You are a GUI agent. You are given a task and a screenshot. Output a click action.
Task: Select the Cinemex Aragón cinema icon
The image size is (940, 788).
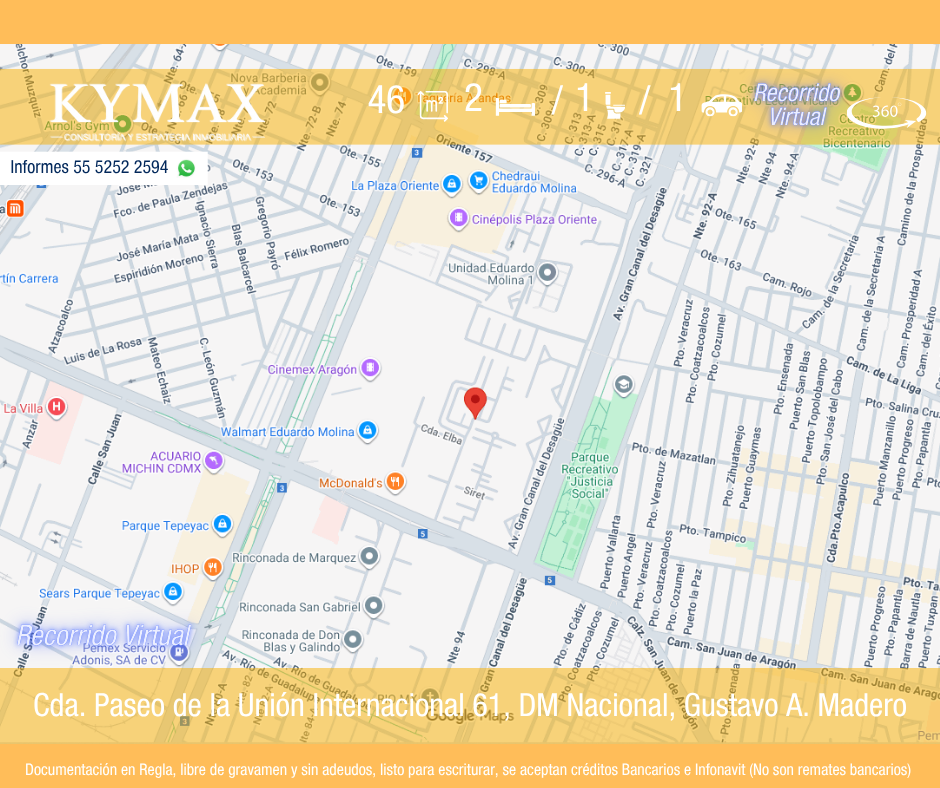tap(371, 369)
